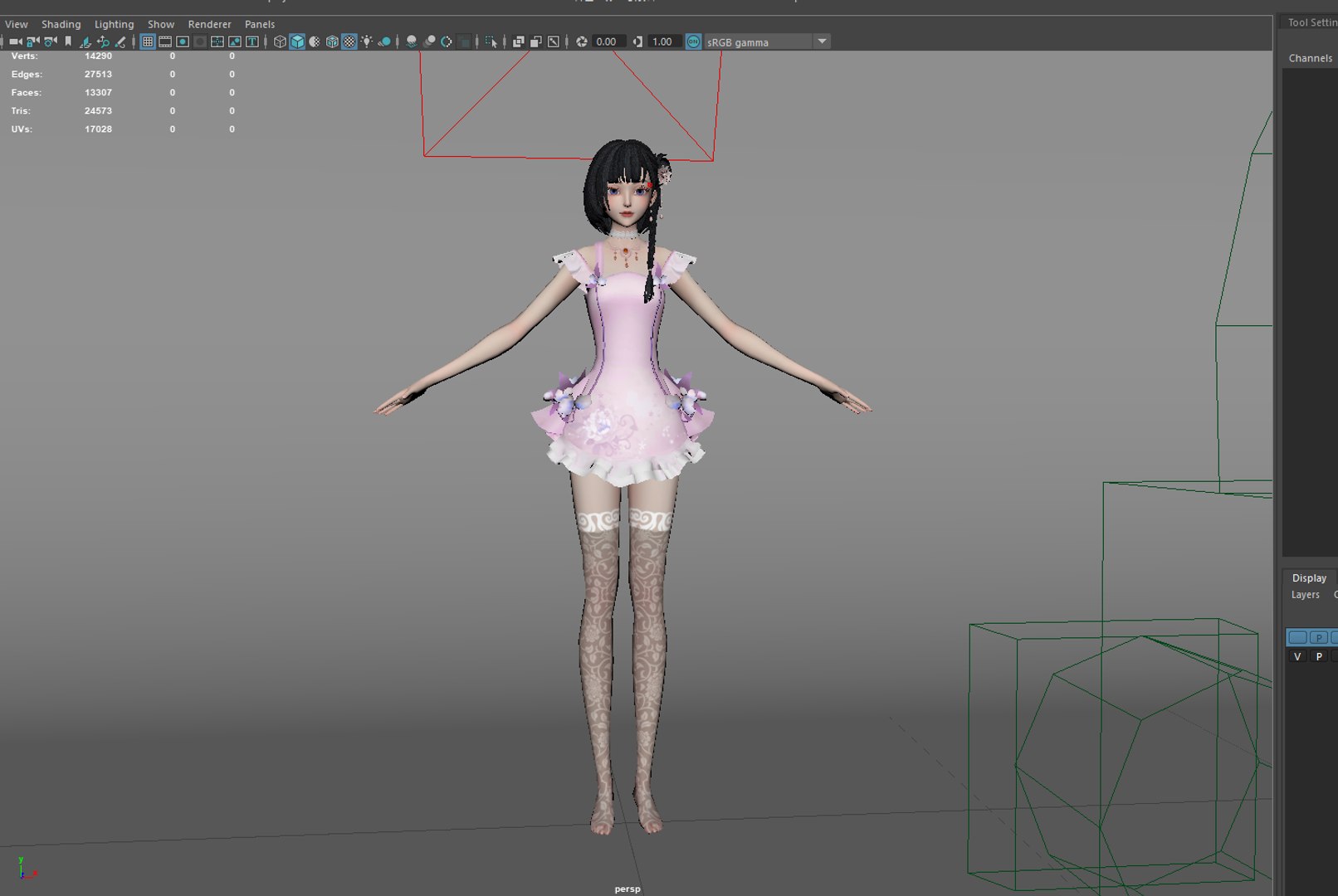Switch to Wireframe display mode
Screen dimensions: 1338x896
(x=280, y=41)
